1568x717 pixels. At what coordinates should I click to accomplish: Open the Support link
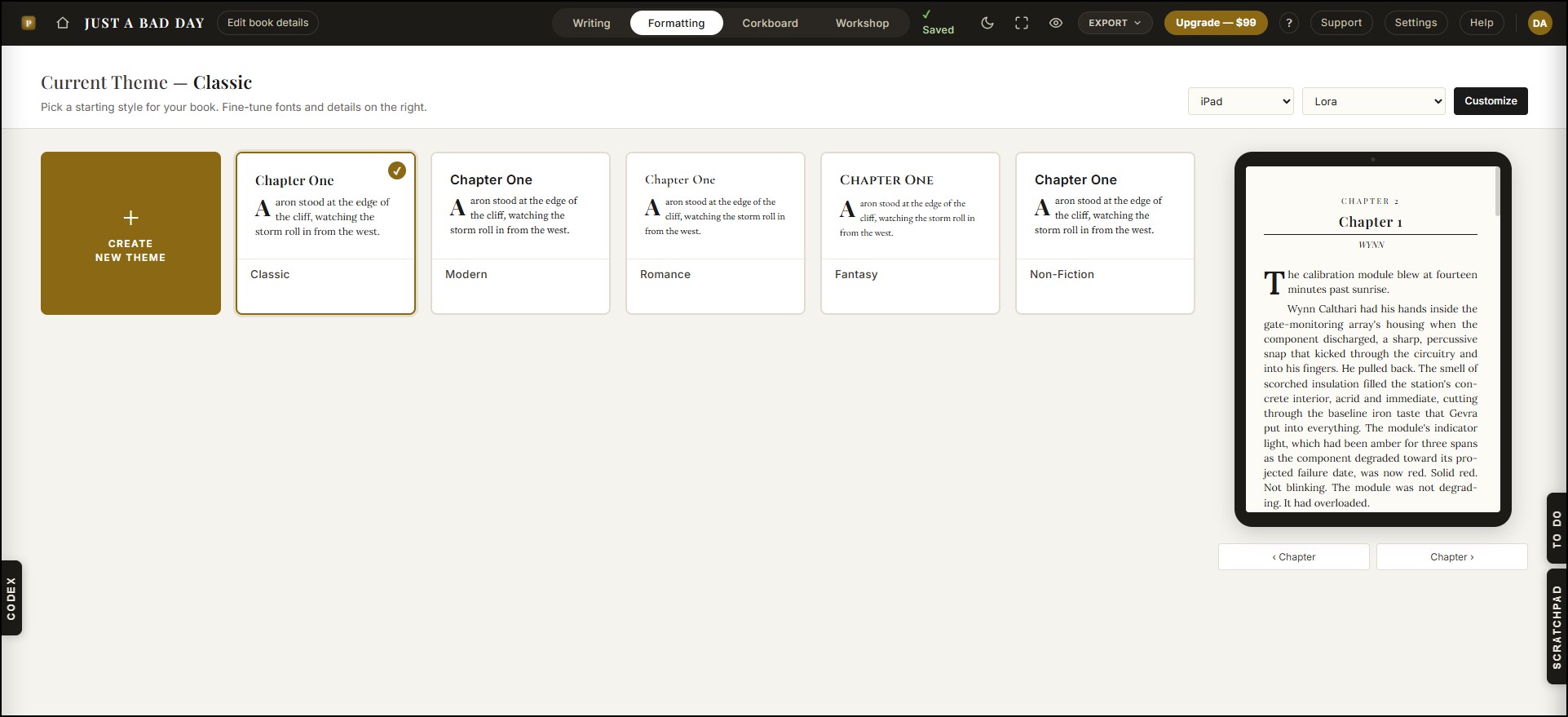pos(1341,23)
